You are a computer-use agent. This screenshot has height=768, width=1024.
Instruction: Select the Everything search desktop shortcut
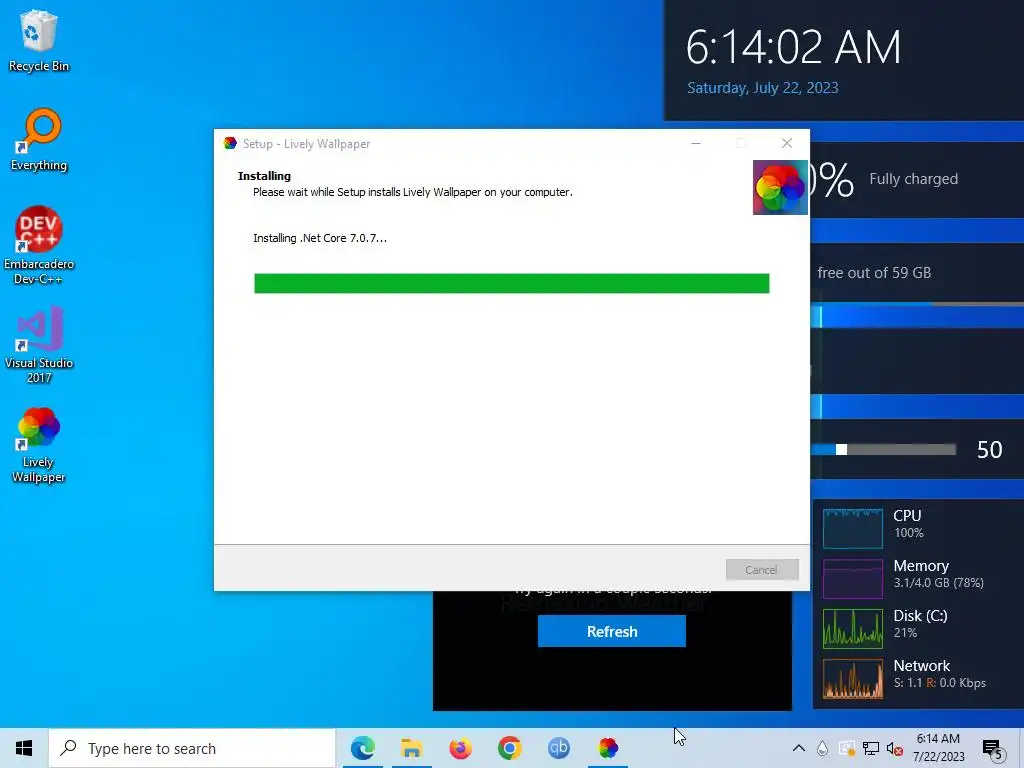click(39, 140)
